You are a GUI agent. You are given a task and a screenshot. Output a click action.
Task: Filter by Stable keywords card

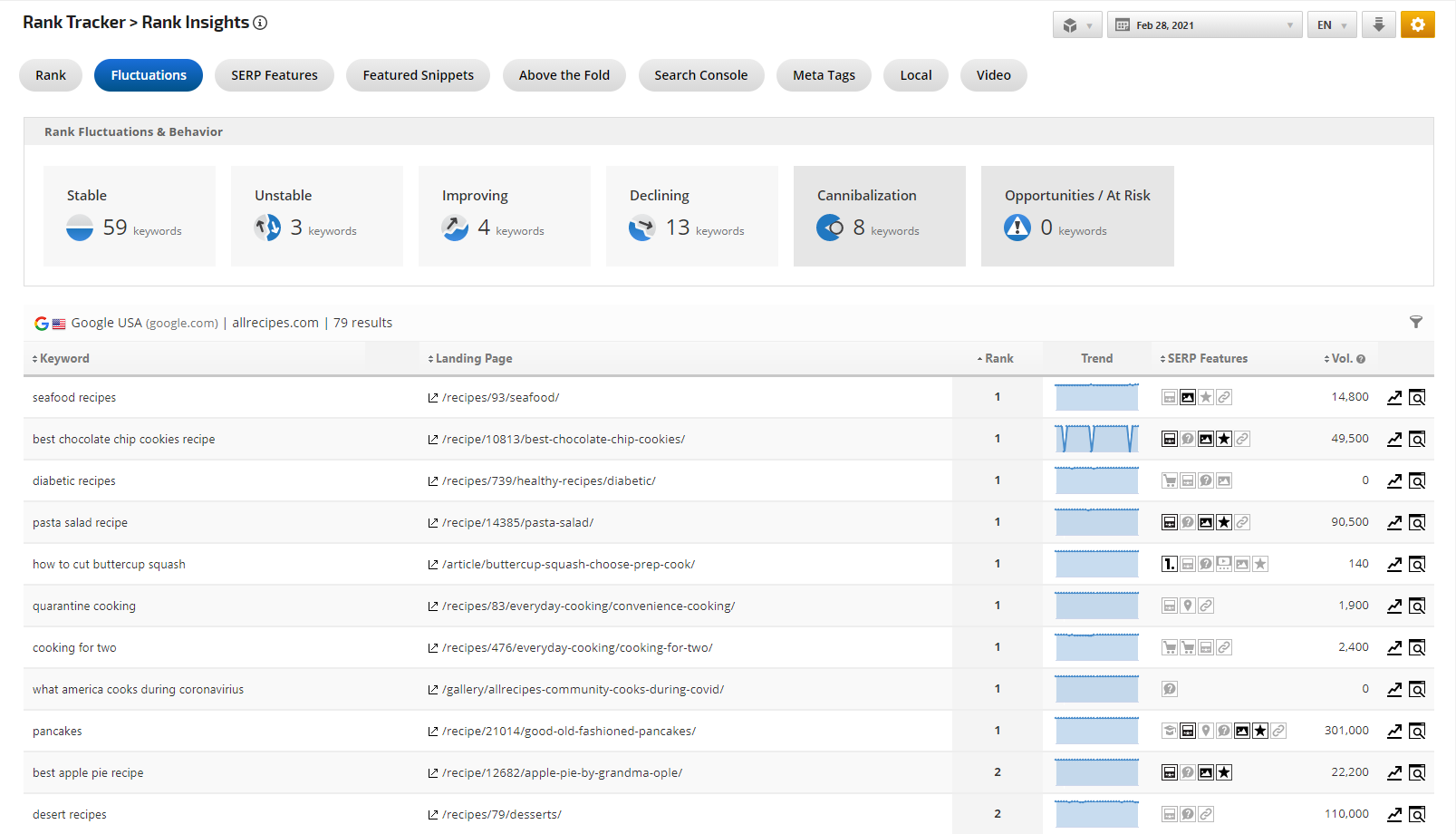130,216
